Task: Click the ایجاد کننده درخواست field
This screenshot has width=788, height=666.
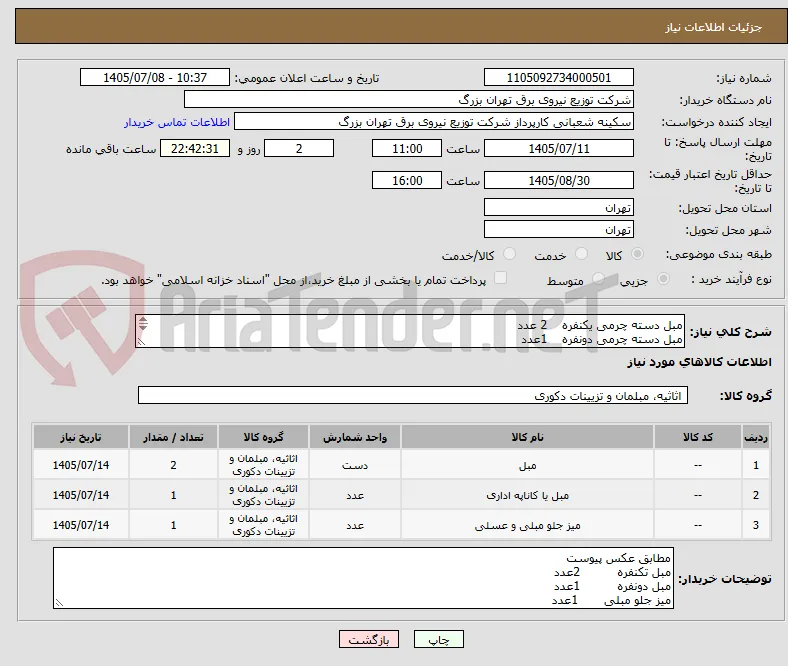Action: pos(434,122)
